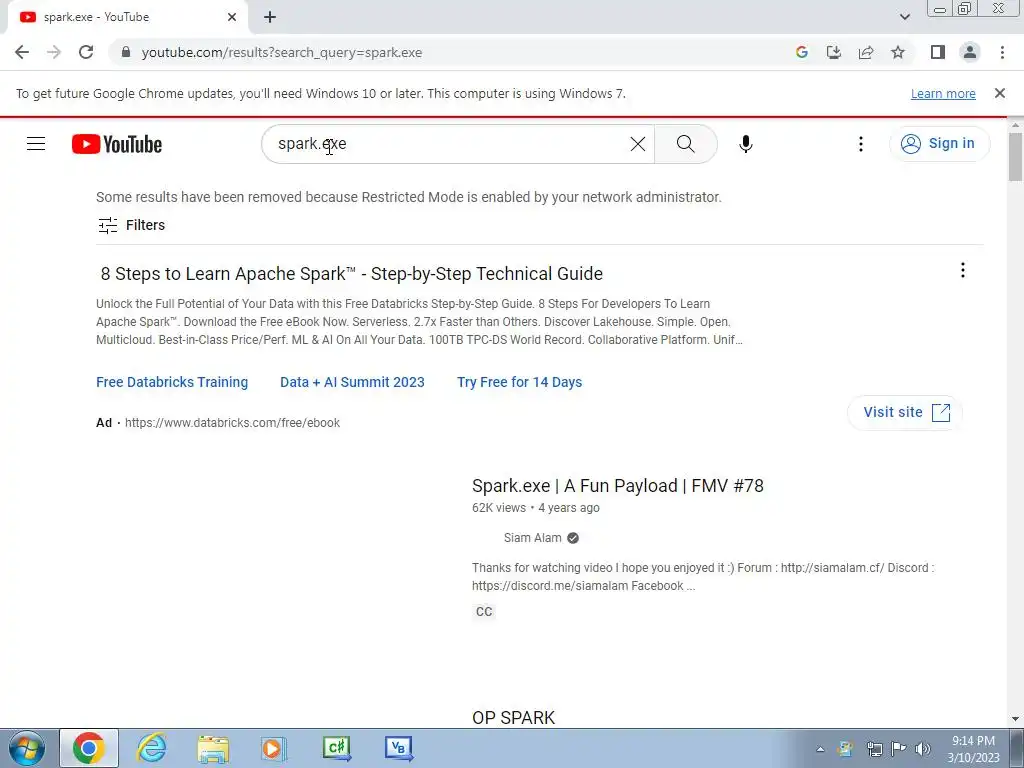Open the Action Center flag icon
The height and width of the screenshot is (768, 1024).
899,749
